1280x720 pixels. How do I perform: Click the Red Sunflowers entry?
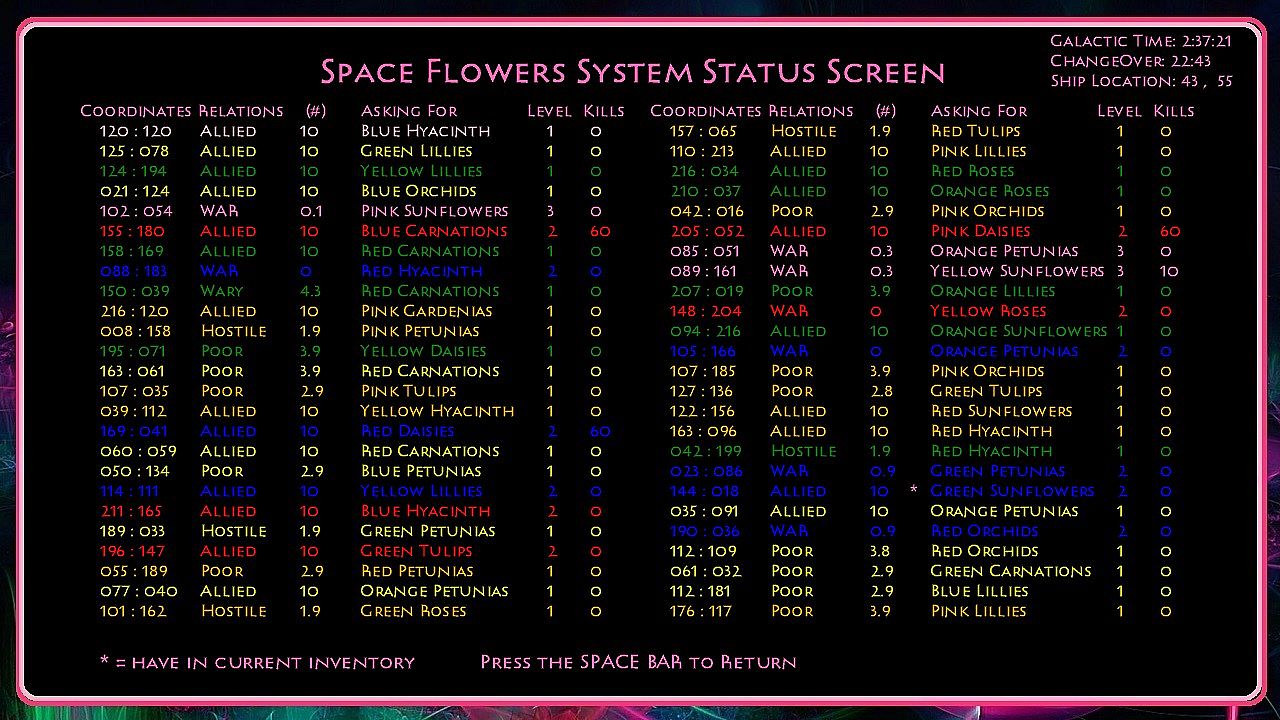(x=1001, y=411)
